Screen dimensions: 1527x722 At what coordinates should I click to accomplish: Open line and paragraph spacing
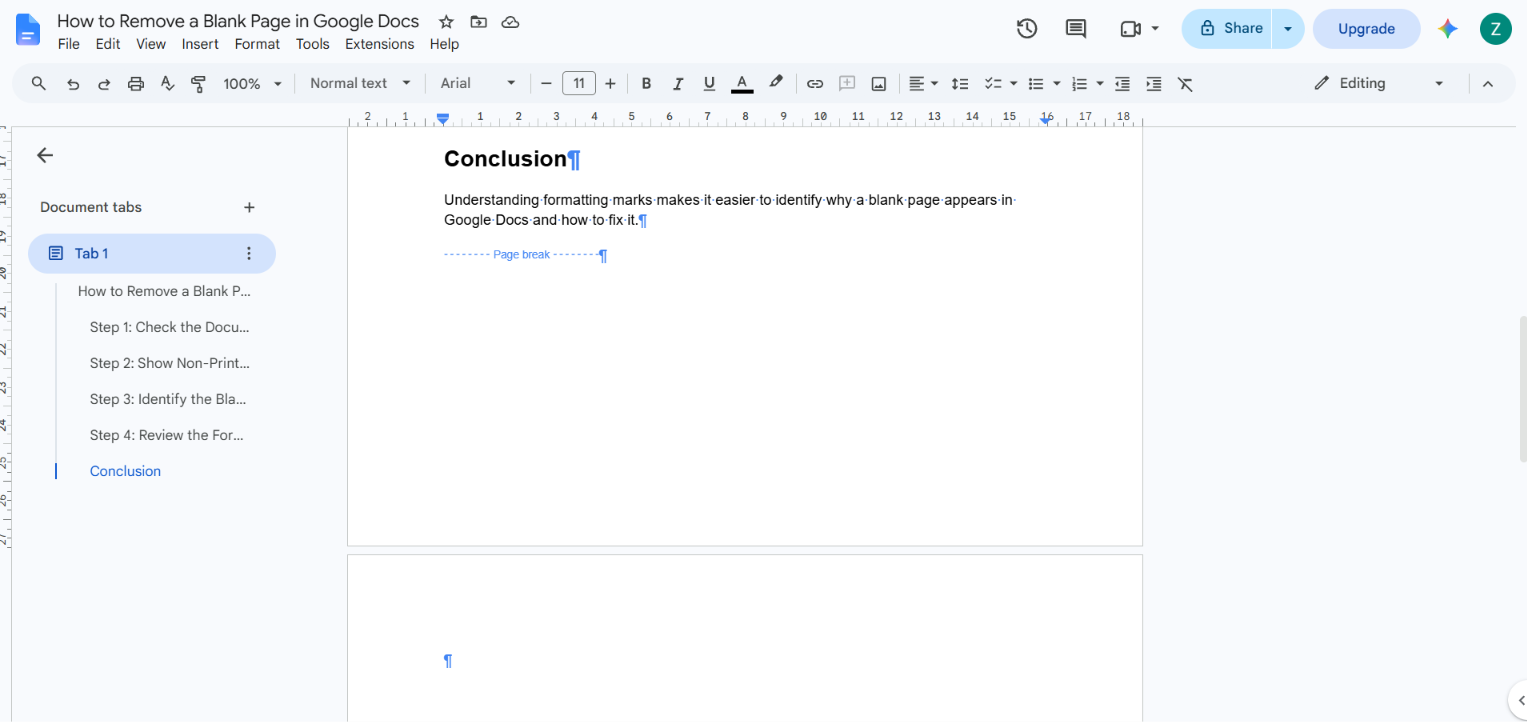(x=960, y=84)
